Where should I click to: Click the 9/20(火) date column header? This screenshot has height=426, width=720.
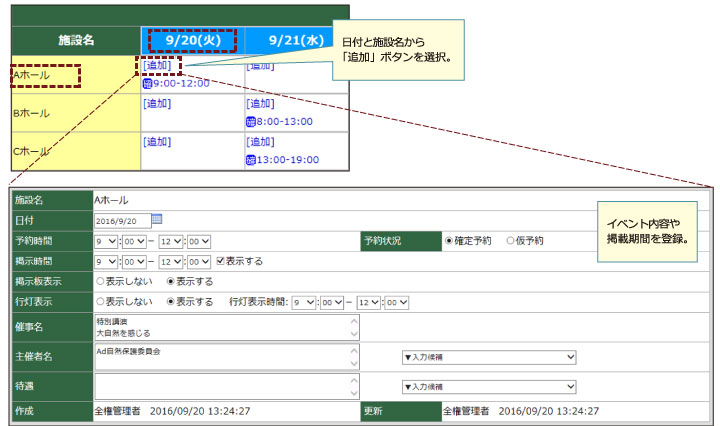[x=191, y=41]
